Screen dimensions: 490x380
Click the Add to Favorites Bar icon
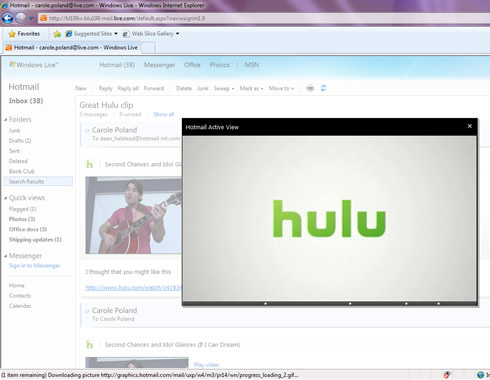[x=57, y=34]
